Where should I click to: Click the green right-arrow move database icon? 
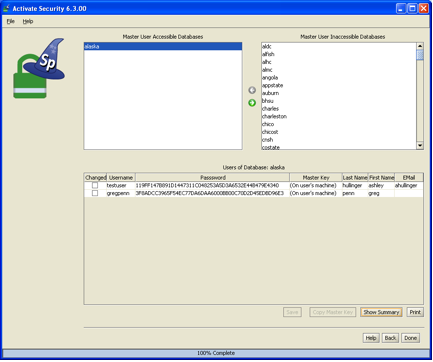[252, 103]
